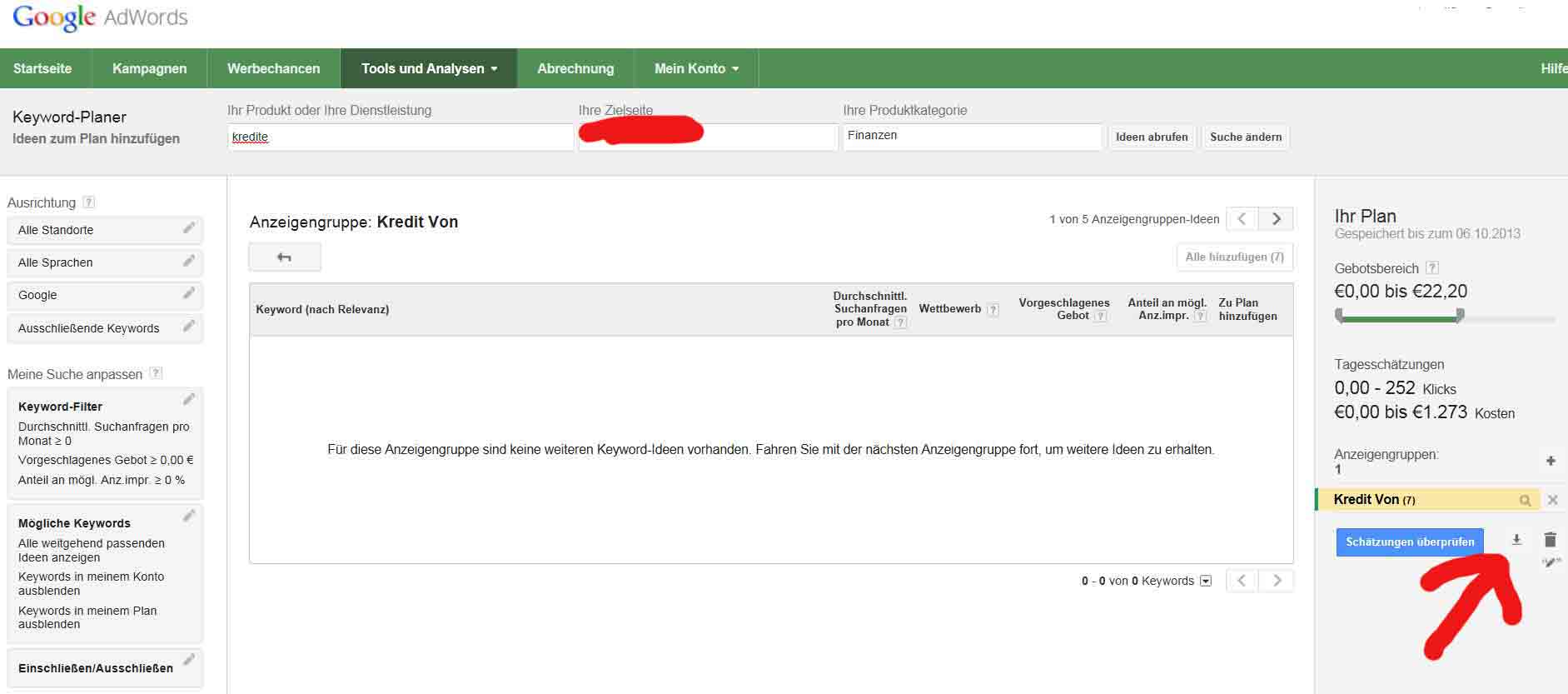Open the keywords-per-page dropdown arrow
Screen dimensions: 1568x694
(x=1206, y=581)
